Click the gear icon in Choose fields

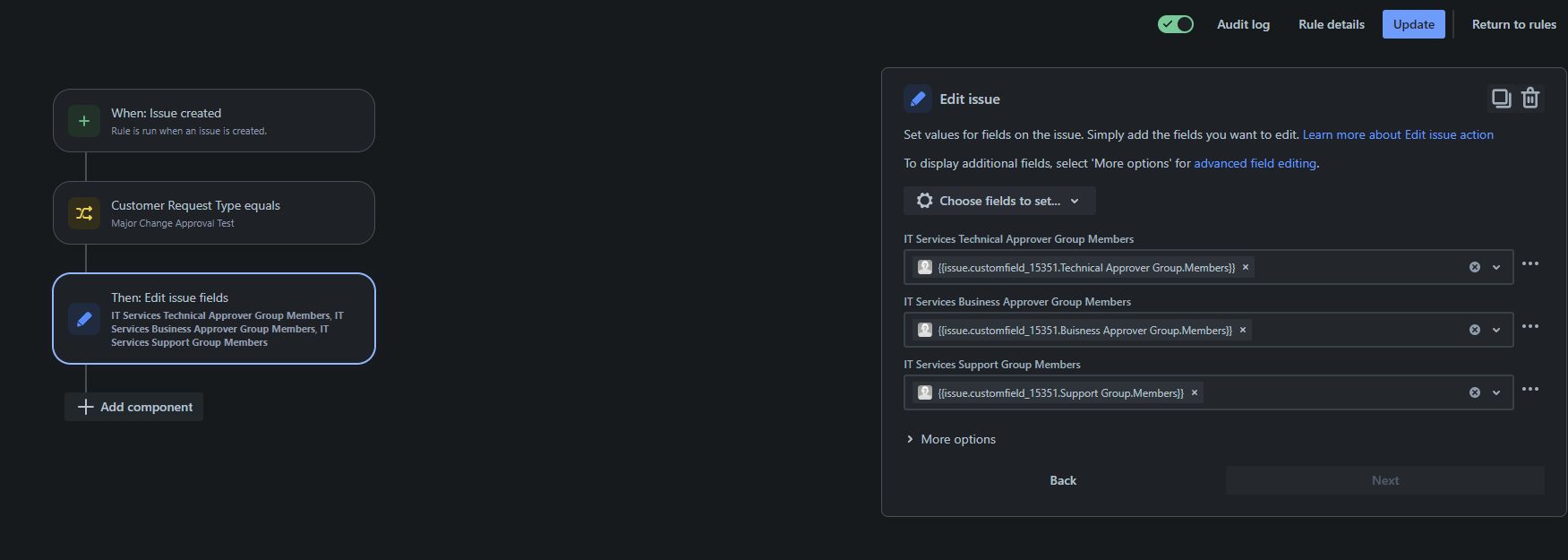tap(925, 201)
